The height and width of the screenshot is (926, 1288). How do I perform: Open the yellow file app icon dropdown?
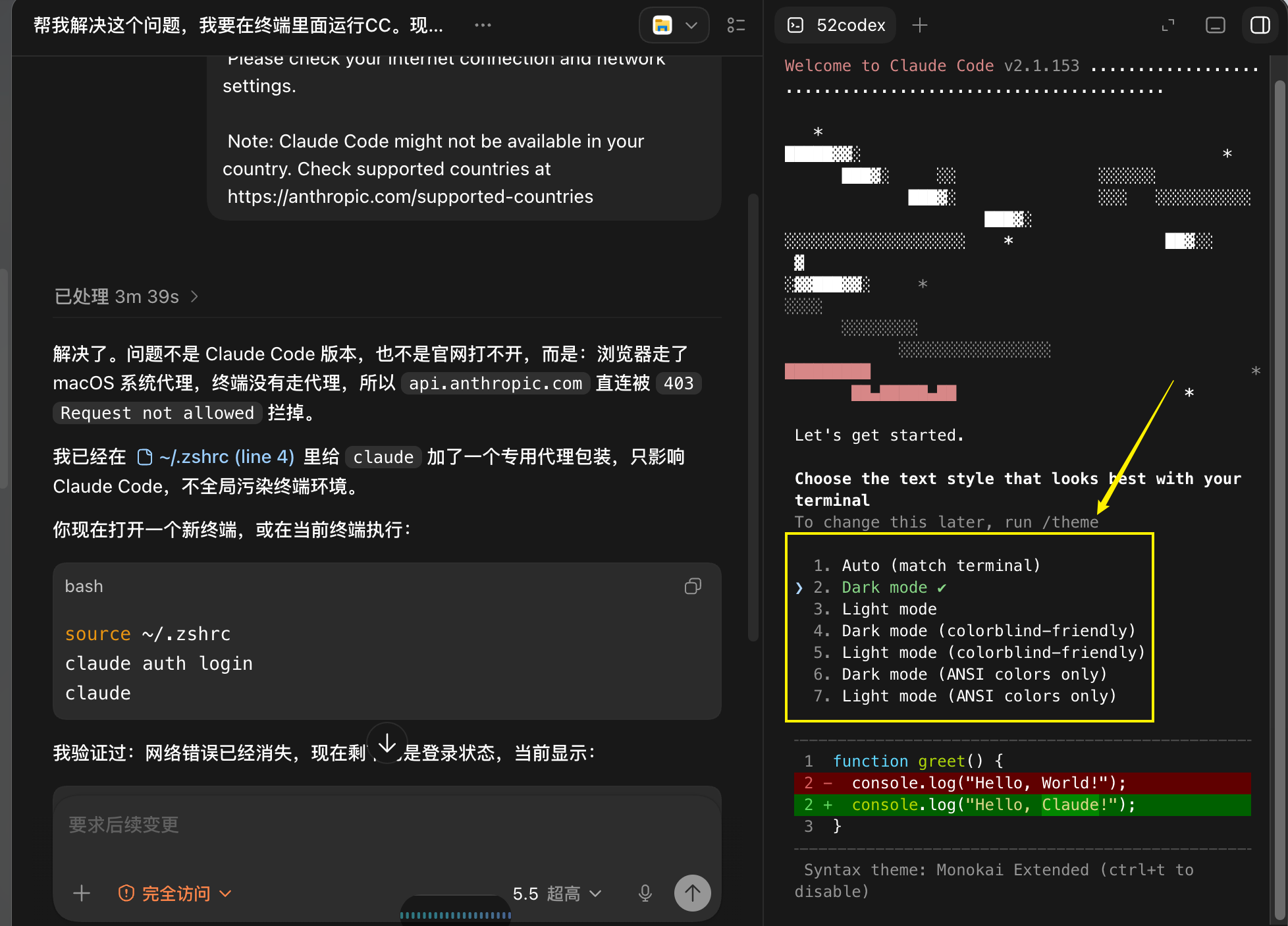click(674, 25)
